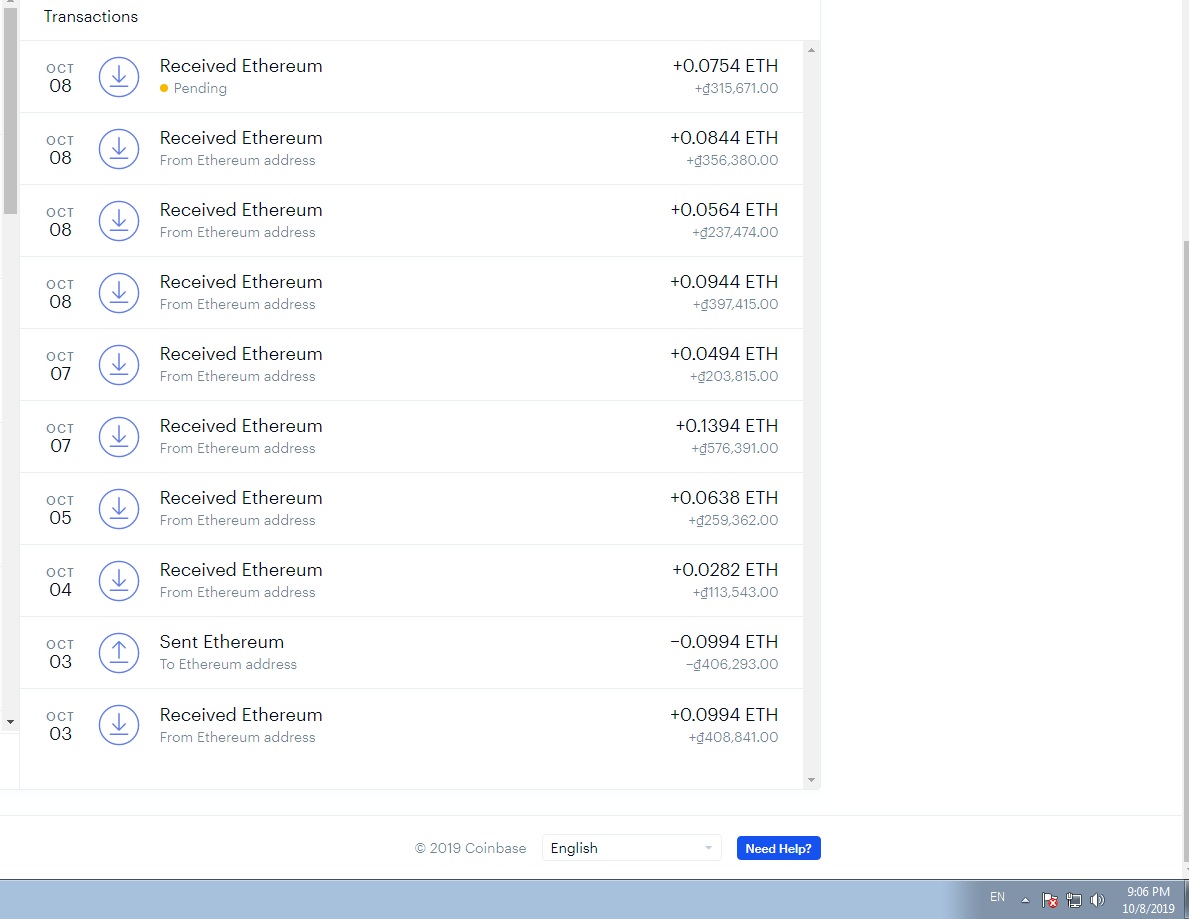1189x919 pixels.
Task: Click the +₫315,671.00 fiat value
Action: point(736,88)
